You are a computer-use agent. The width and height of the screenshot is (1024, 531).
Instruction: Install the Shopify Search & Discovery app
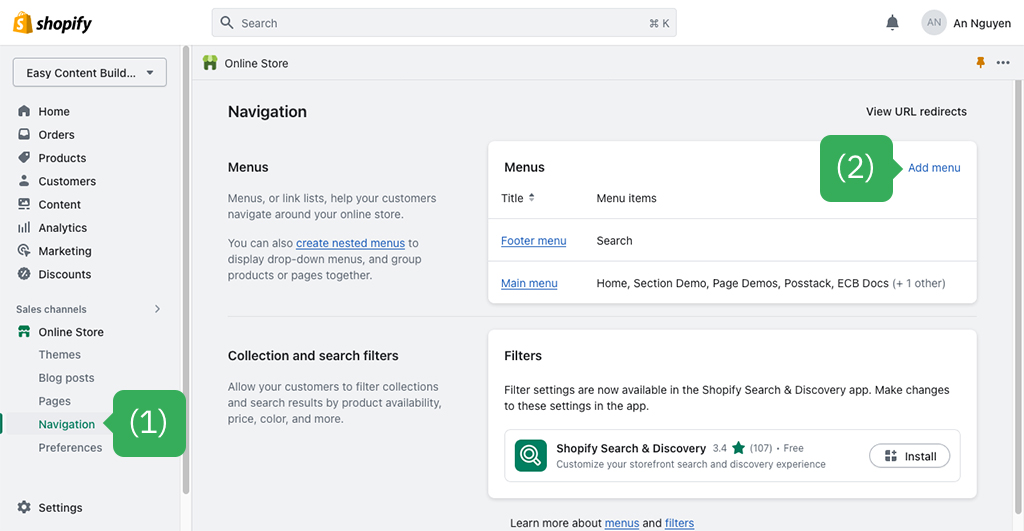click(x=910, y=456)
